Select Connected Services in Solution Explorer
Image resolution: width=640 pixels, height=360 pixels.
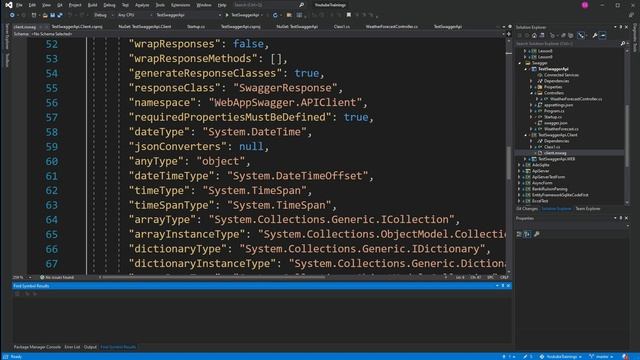pyautogui.click(x=561, y=75)
